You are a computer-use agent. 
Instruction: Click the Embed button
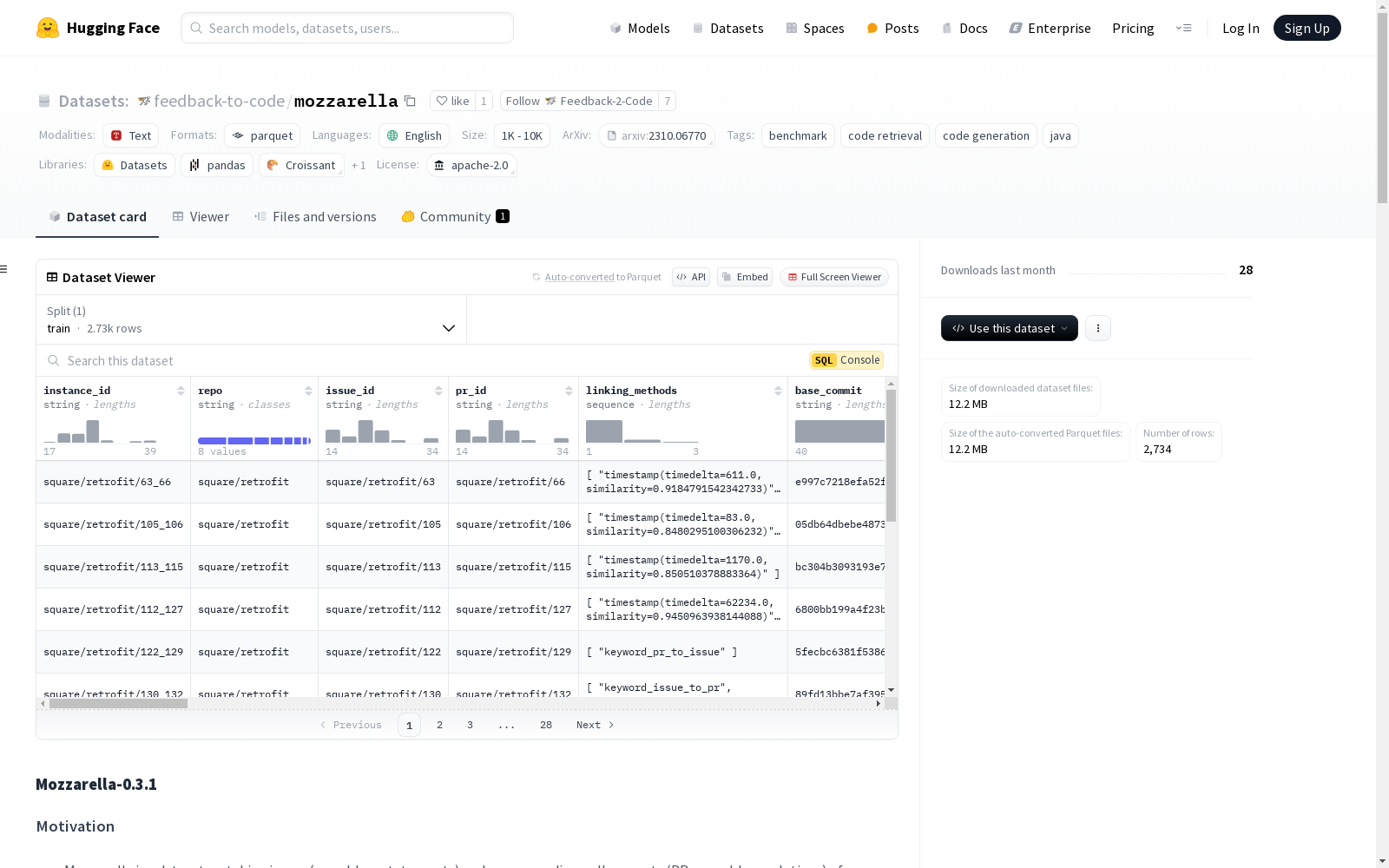(x=745, y=277)
